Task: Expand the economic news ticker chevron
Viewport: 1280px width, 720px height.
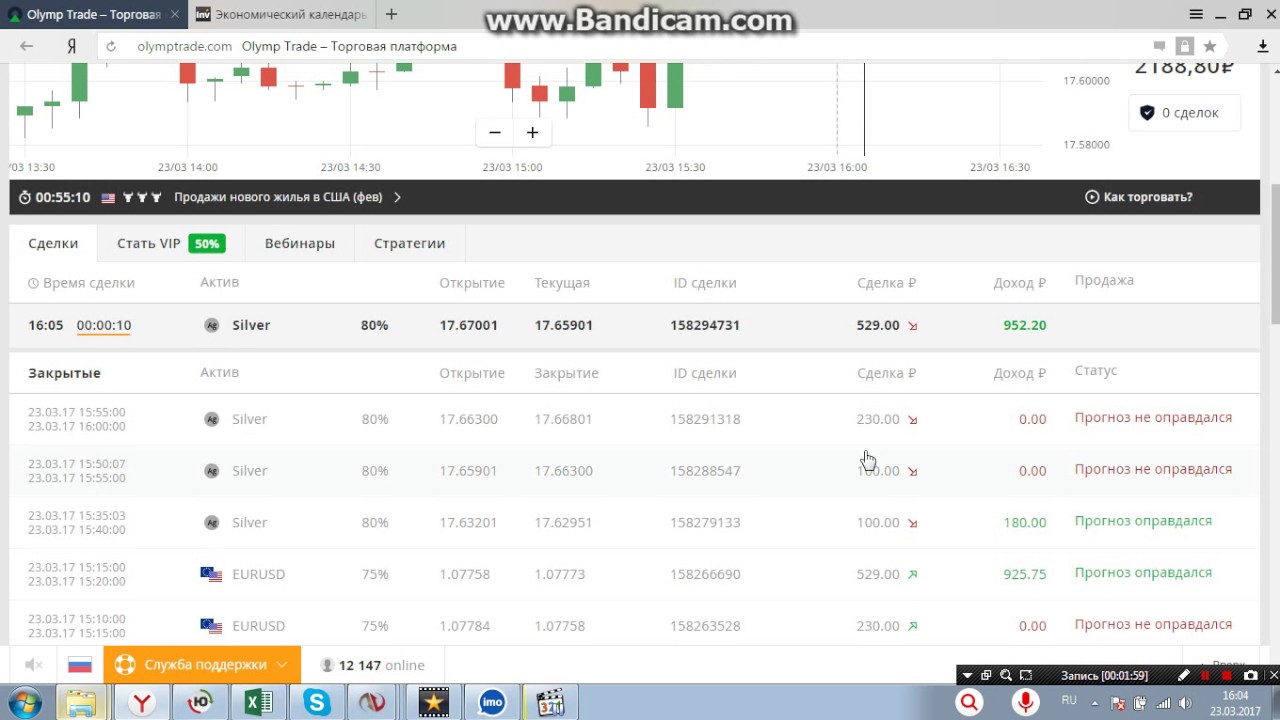Action: click(x=397, y=197)
